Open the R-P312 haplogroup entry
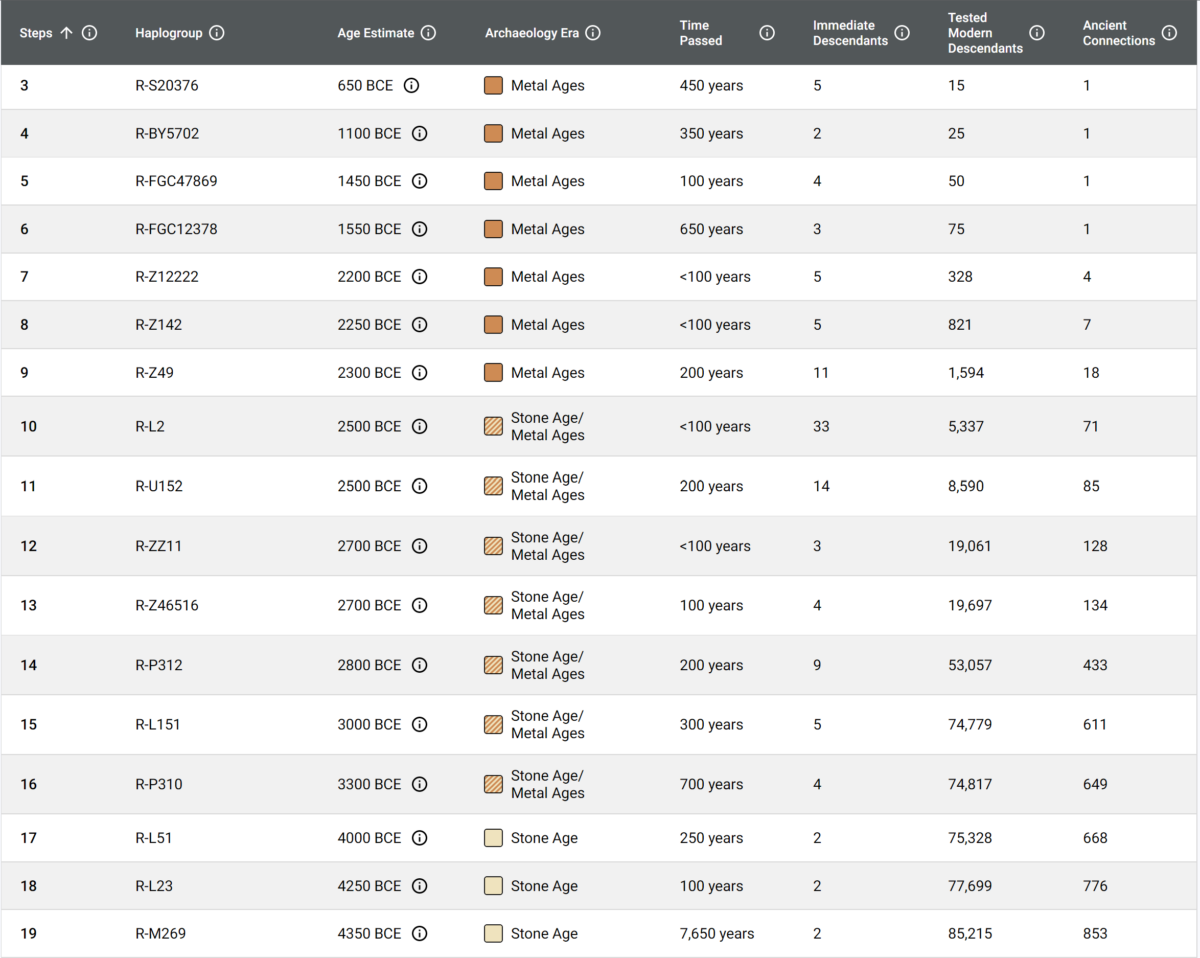The width and height of the screenshot is (1200, 958). click(158, 666)
